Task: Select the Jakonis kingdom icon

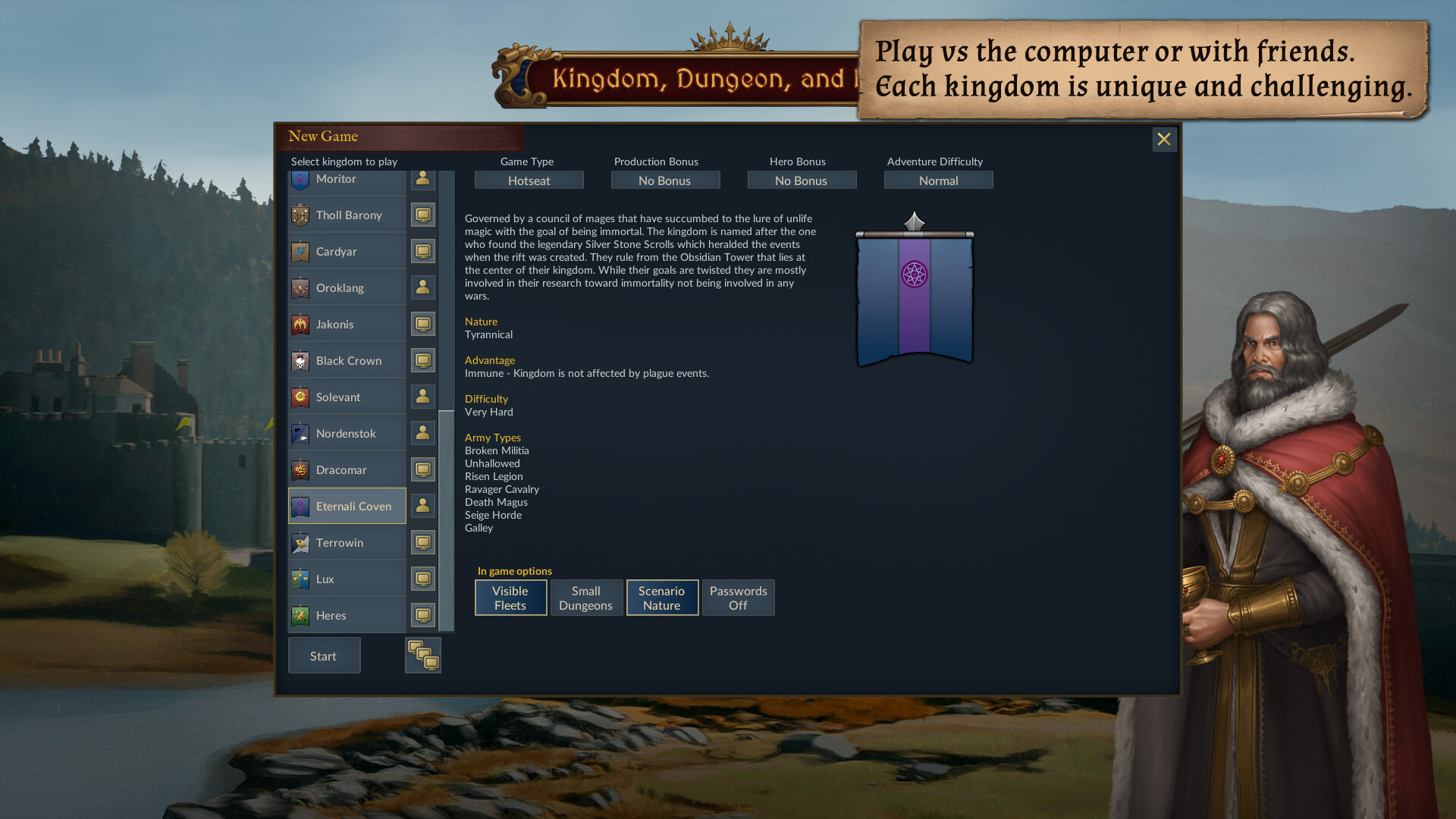Action: [x=300, y=324]
